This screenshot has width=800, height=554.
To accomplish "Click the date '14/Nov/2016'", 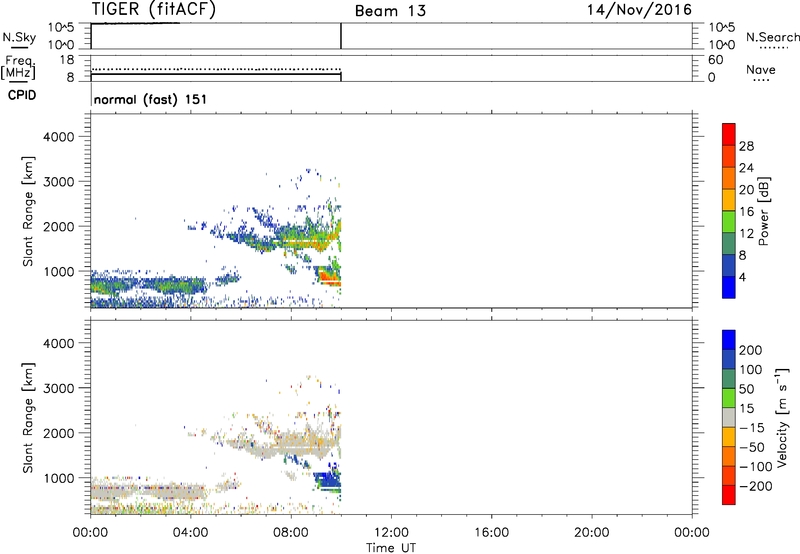I will tap(639, 10).
